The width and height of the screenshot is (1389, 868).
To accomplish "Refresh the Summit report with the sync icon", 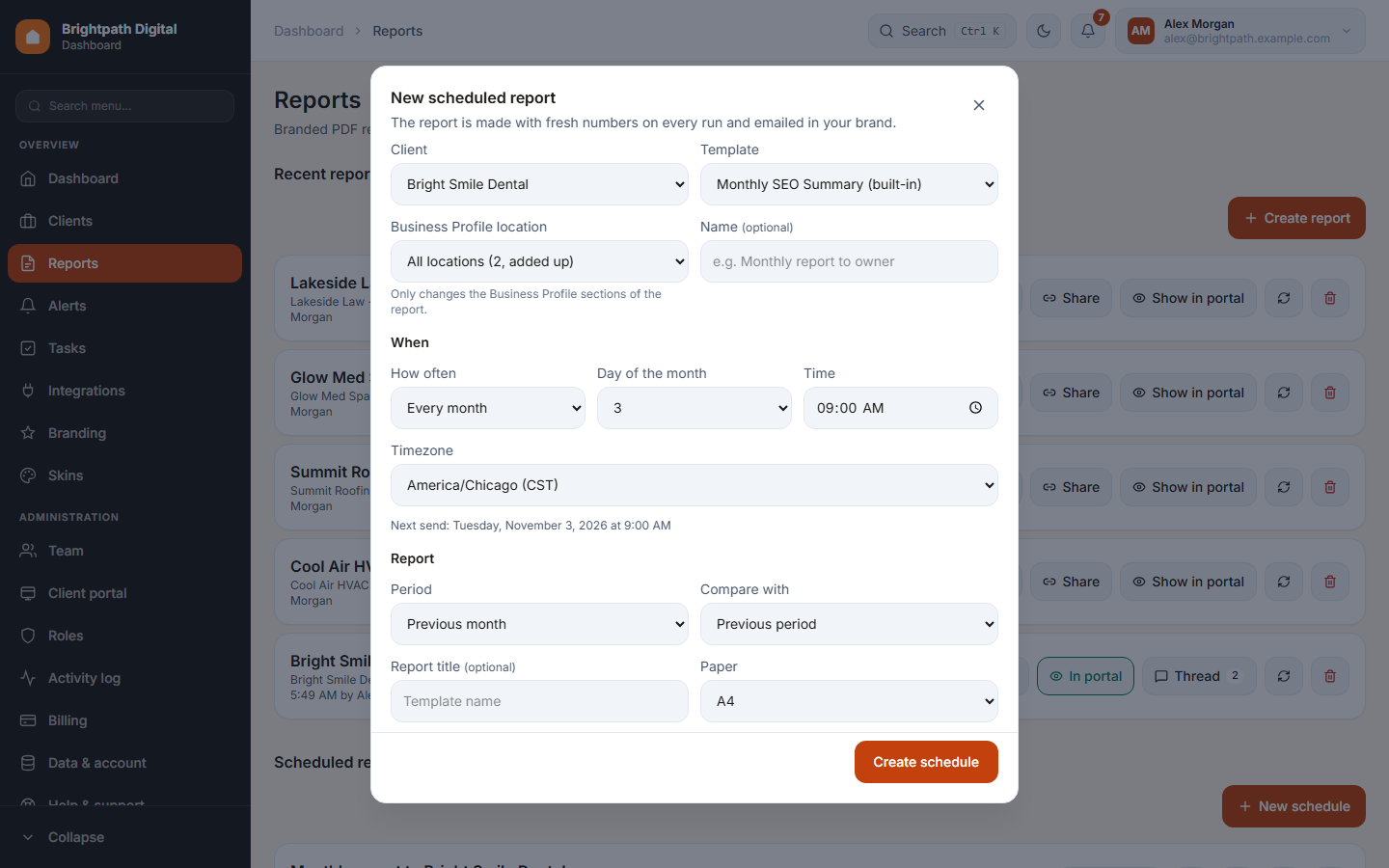I will coord(1284,487).
